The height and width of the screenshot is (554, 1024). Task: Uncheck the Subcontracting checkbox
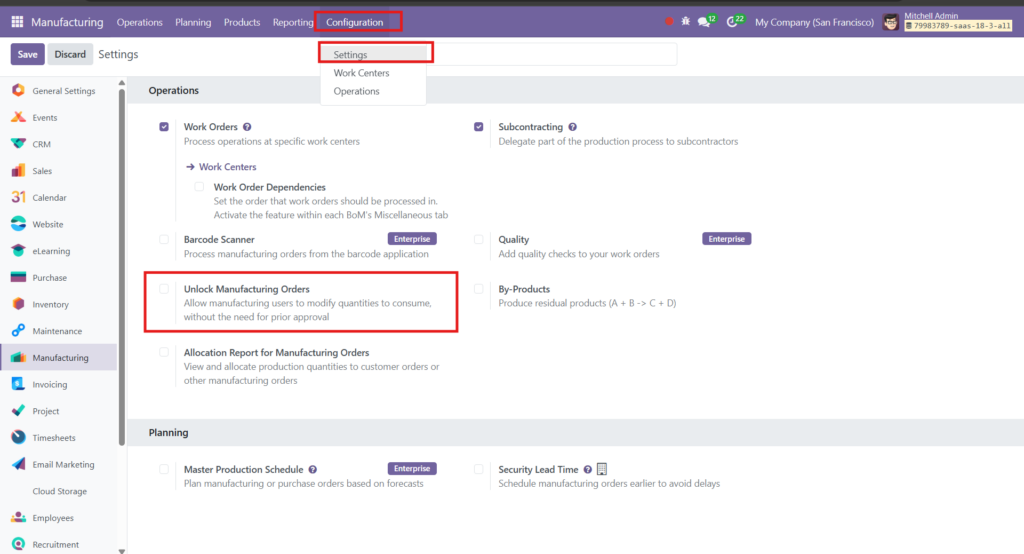479,127
